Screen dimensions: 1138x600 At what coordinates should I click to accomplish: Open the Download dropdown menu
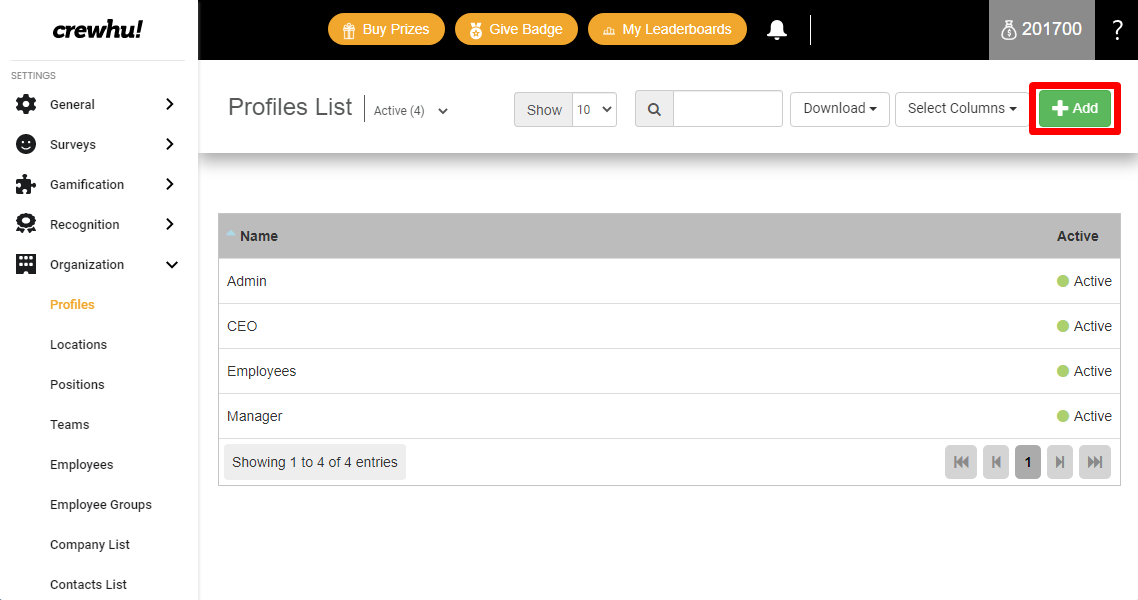tap(839, 109)
